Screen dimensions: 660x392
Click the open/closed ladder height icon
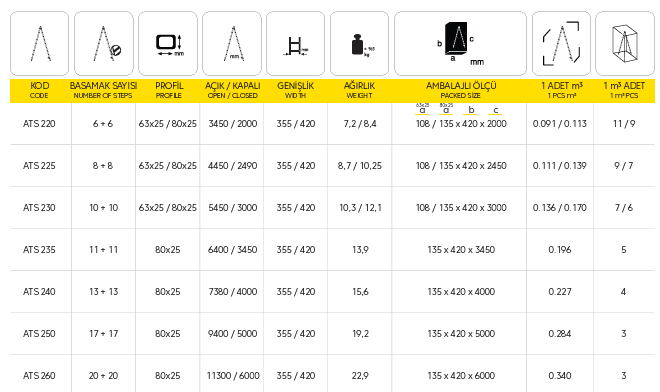click(x=232, y=43)
